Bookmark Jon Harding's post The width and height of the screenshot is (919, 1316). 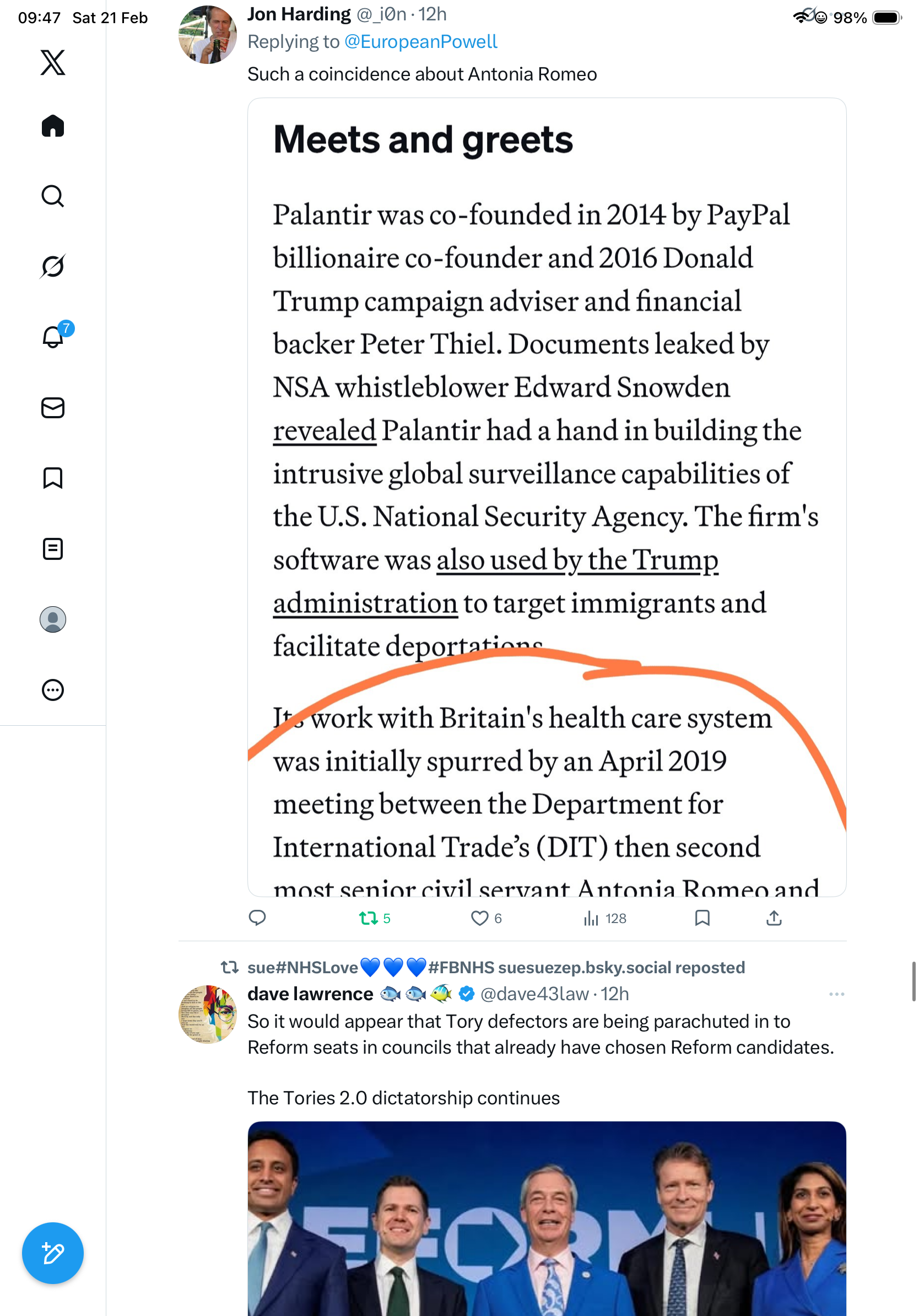702,918
